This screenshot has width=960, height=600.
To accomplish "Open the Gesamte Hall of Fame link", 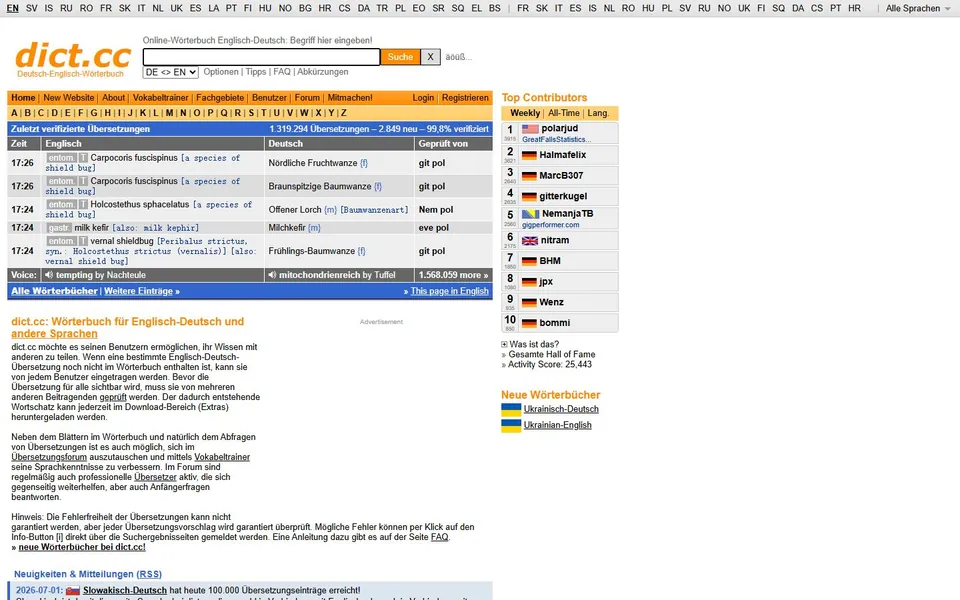I will click(x=552, y=354).
